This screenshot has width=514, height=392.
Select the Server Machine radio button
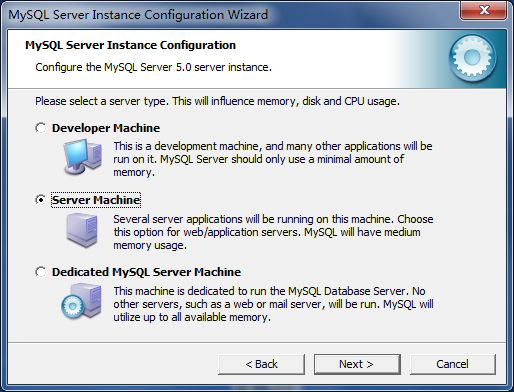[40, 200]
